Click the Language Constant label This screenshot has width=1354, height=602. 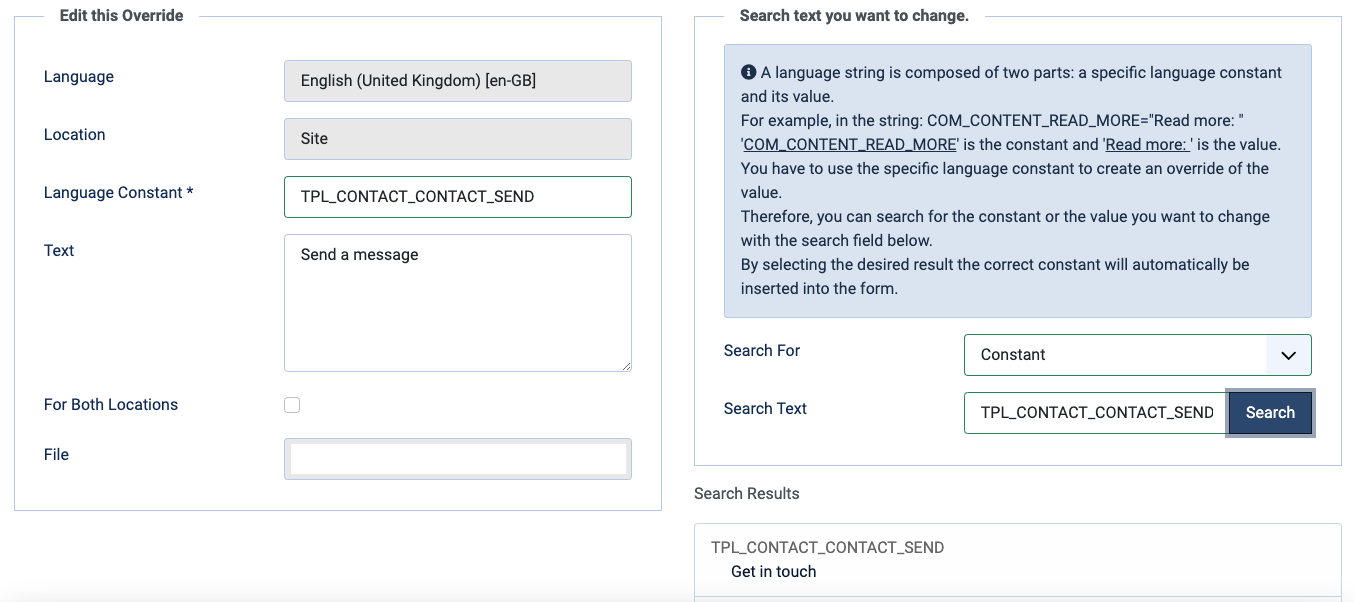(118, 193)
